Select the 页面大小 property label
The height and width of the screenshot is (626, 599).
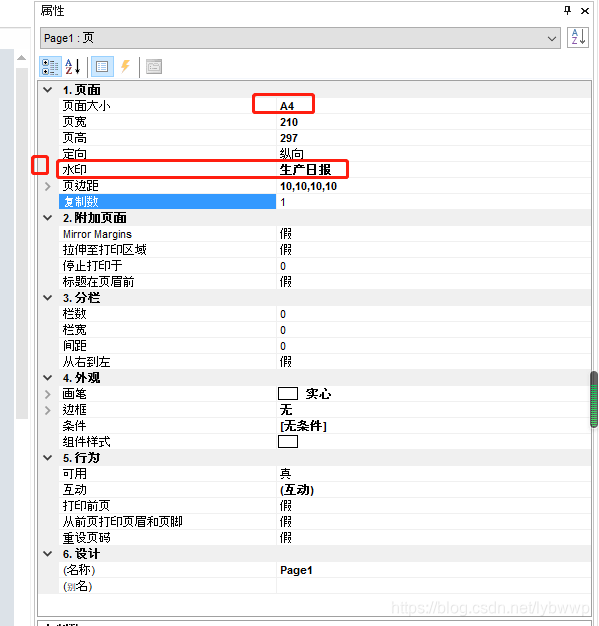(86, 106)
